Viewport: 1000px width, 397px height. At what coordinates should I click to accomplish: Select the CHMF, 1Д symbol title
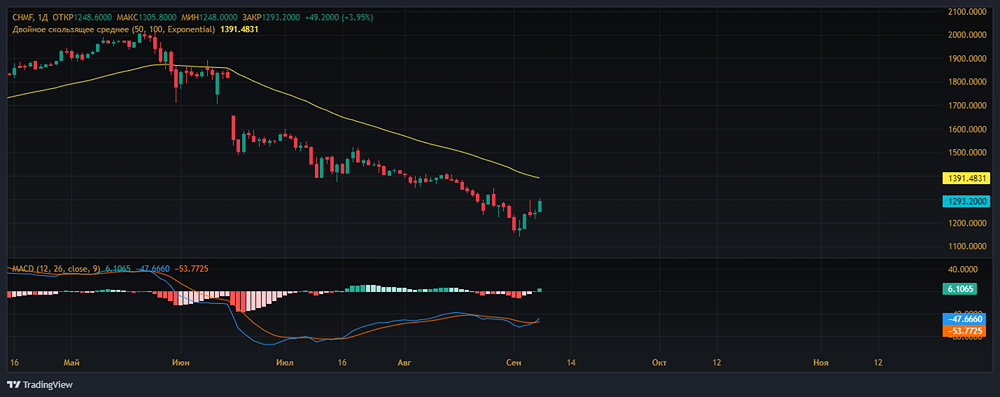tap(30, 17)
